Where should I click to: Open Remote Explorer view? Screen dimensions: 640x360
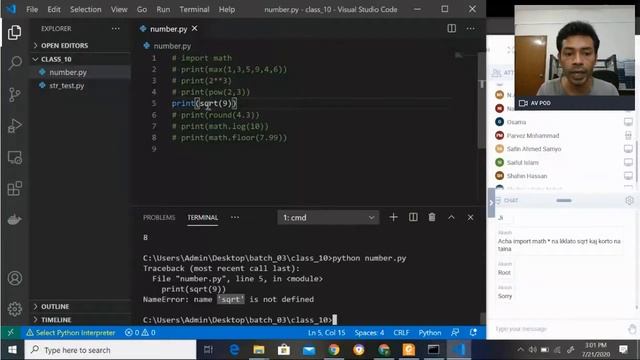(15, 158)
